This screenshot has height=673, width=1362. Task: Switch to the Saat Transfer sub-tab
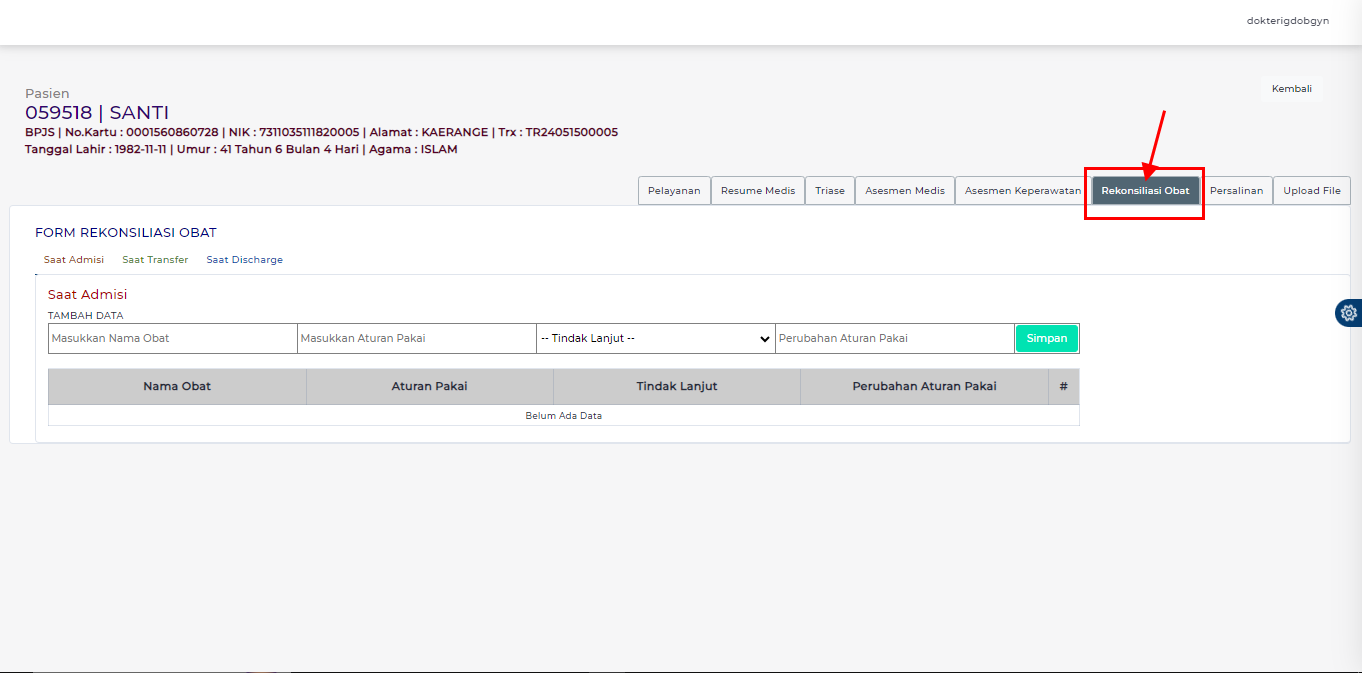click(155, 260)
